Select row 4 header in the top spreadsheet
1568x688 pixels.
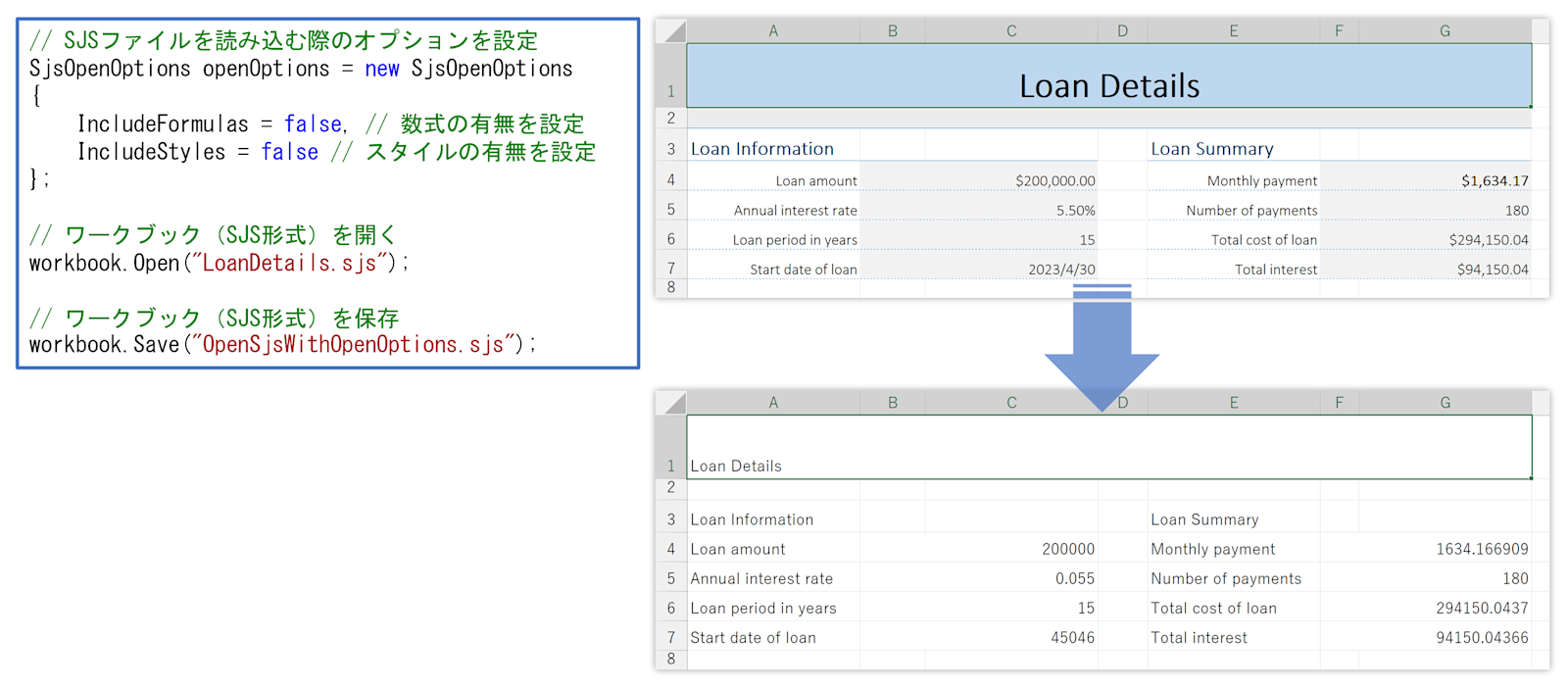671,179
